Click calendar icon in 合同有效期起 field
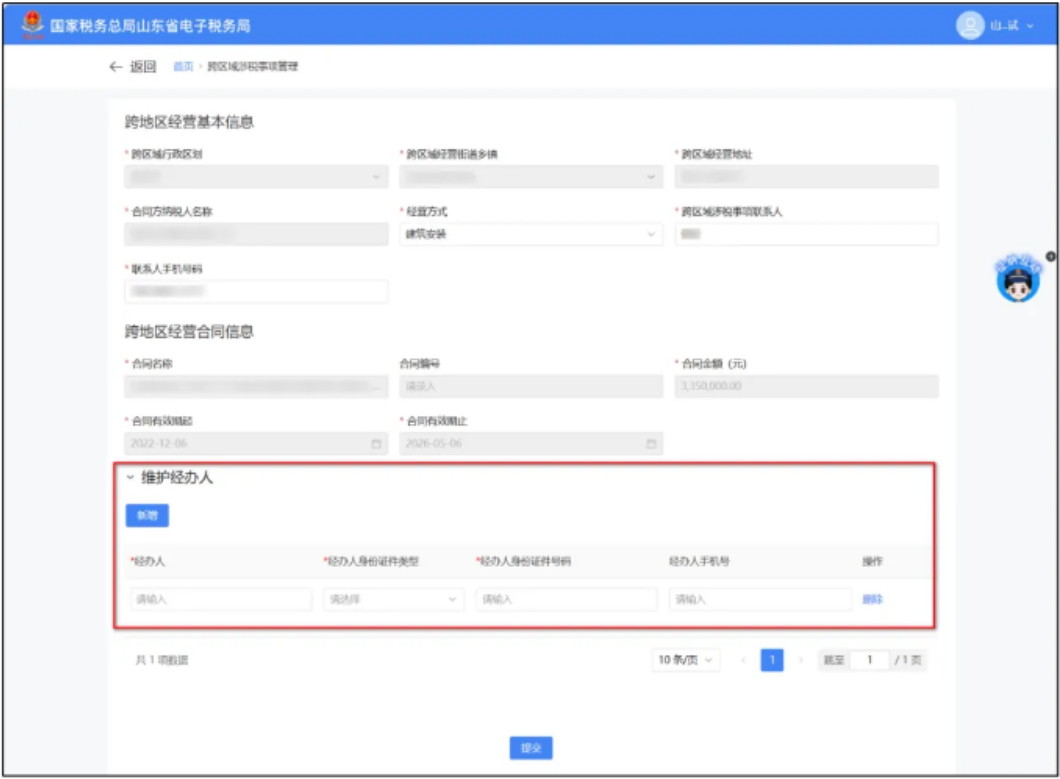This screenshot has width=1060, height=779. (376, 443)
